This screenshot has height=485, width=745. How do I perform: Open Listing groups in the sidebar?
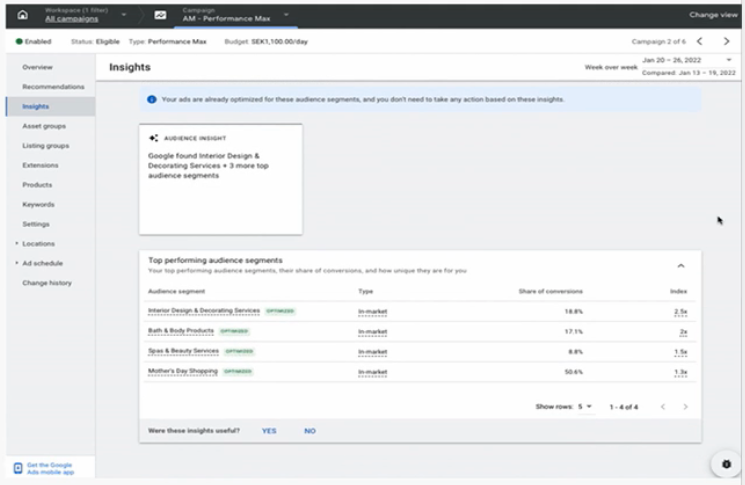(46, 145)
